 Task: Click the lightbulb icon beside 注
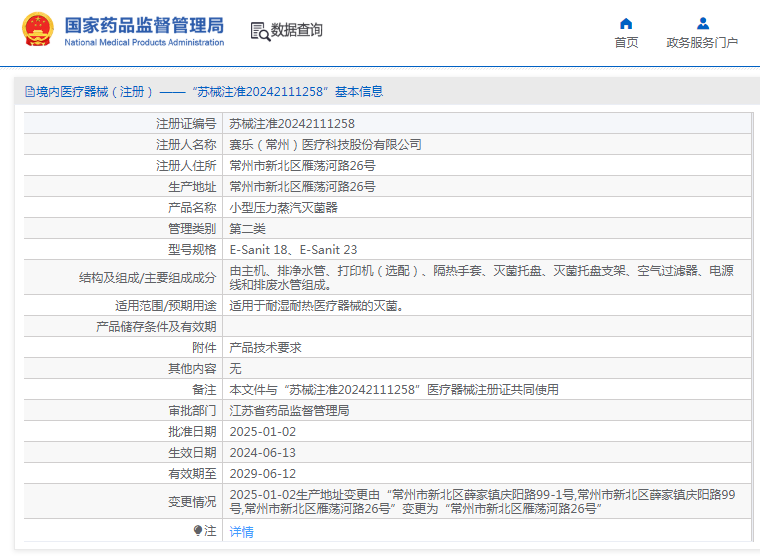click(x=198, y=531)
